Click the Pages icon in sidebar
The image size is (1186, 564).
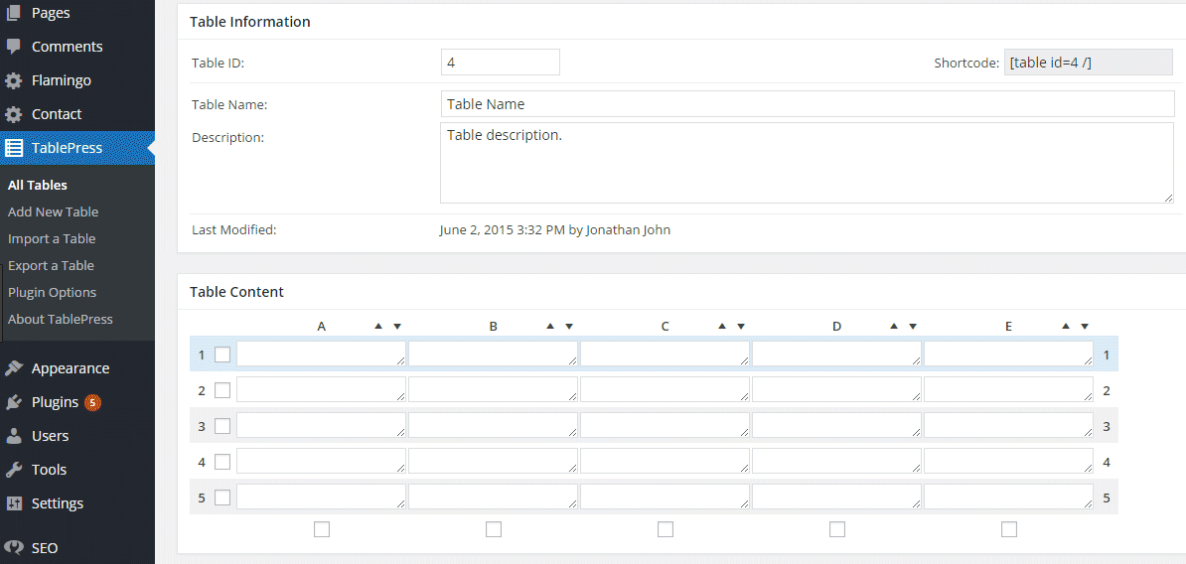click(x=14, y=13)
